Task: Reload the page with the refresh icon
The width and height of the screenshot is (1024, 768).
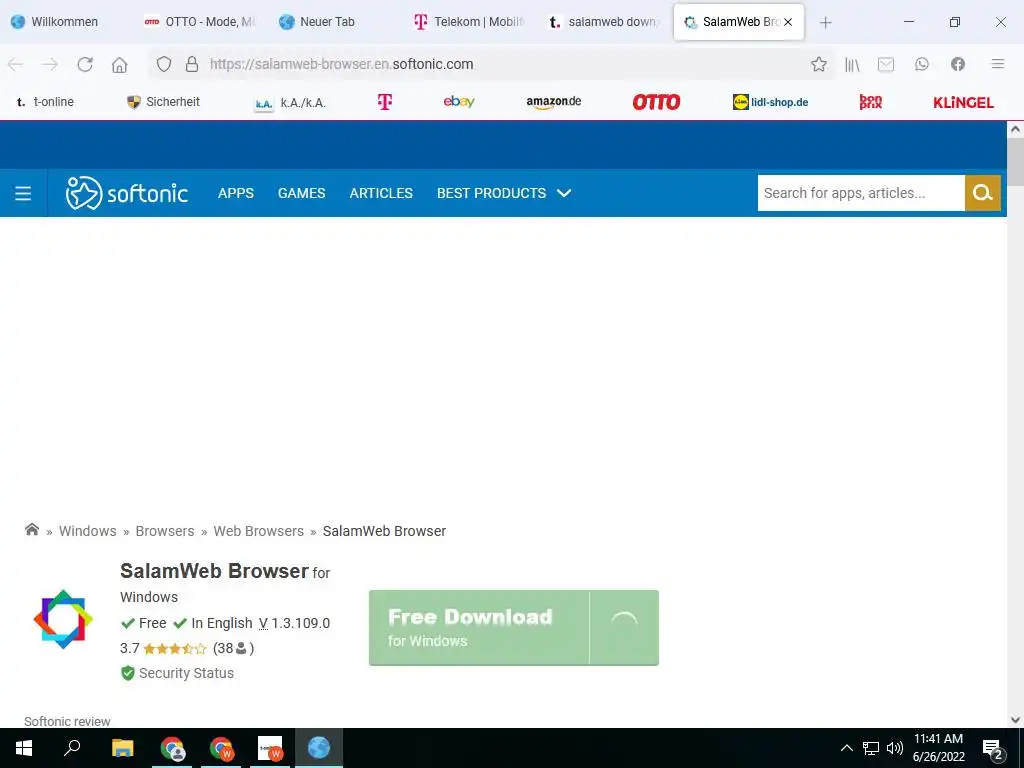Action: coord(85,64)
